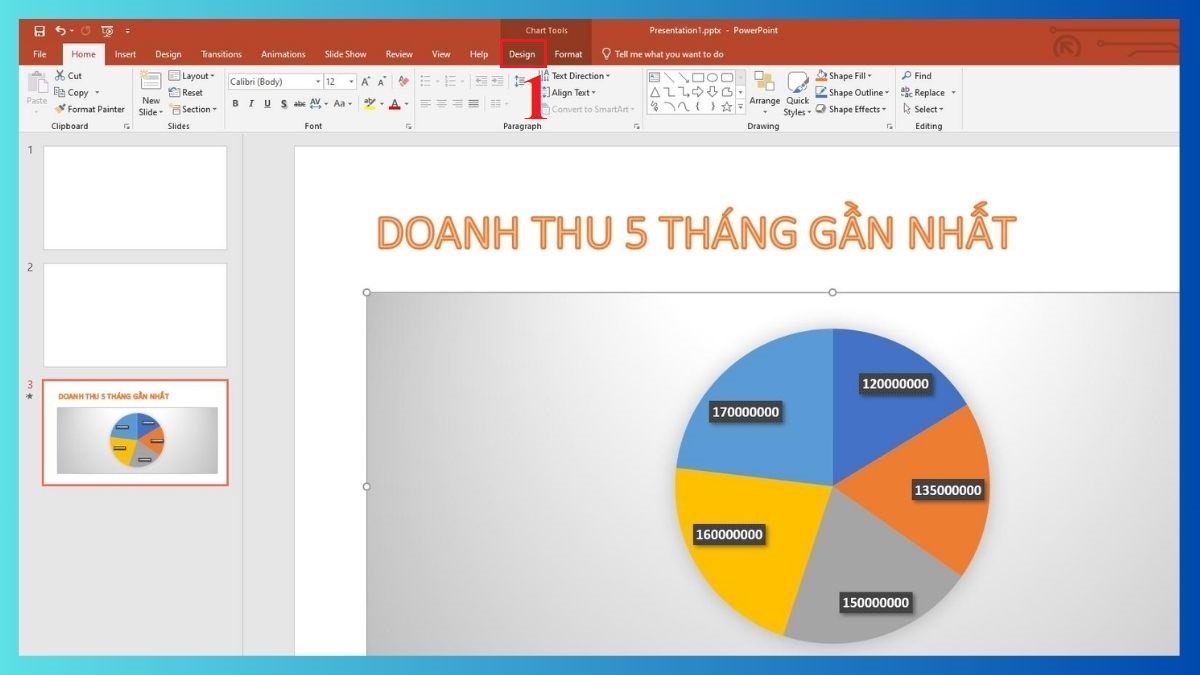The height and width of the screenshot is (675, 1200).
Task: Click the Strikethrough formatting icon
Action: point(300,103)
